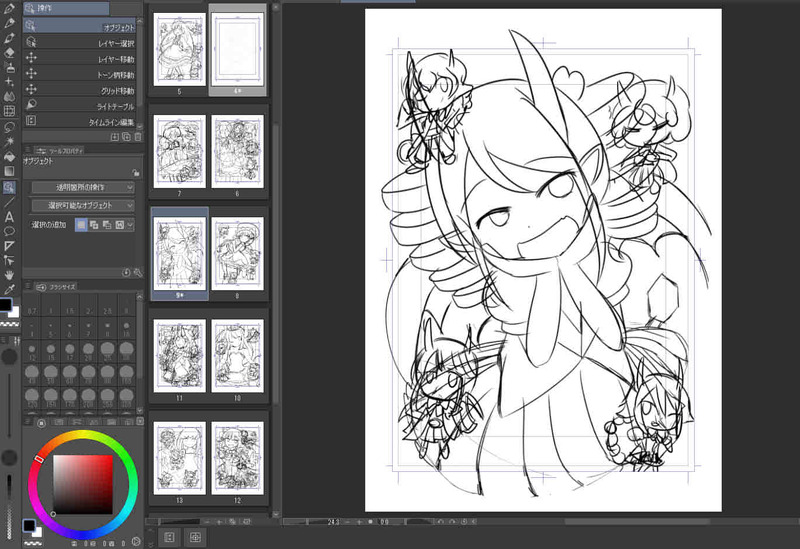The width and height of the screenshot is (800, 549).
Task: Open the 選択可能なオブジェクト dropdown
Action: click(x=83, y=206)
